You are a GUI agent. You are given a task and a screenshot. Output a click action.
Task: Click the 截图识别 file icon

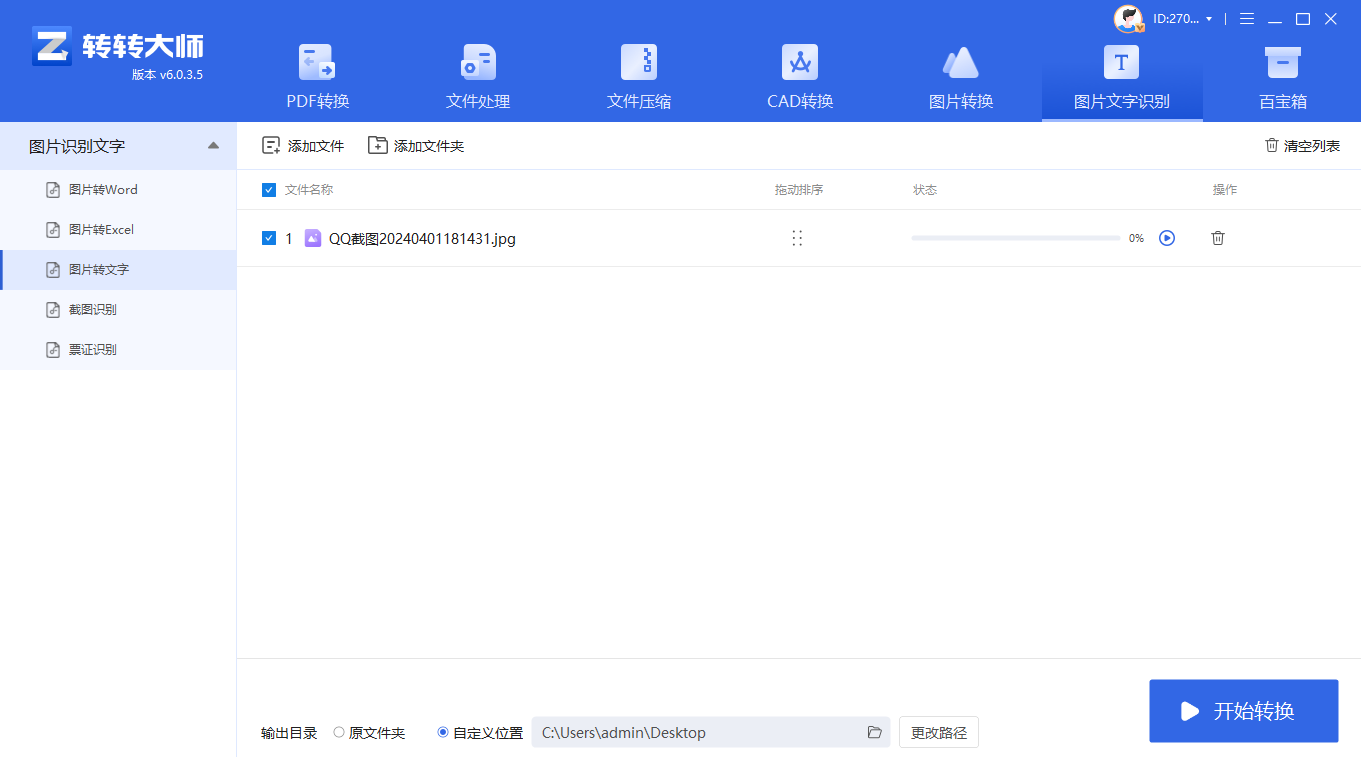54,310
